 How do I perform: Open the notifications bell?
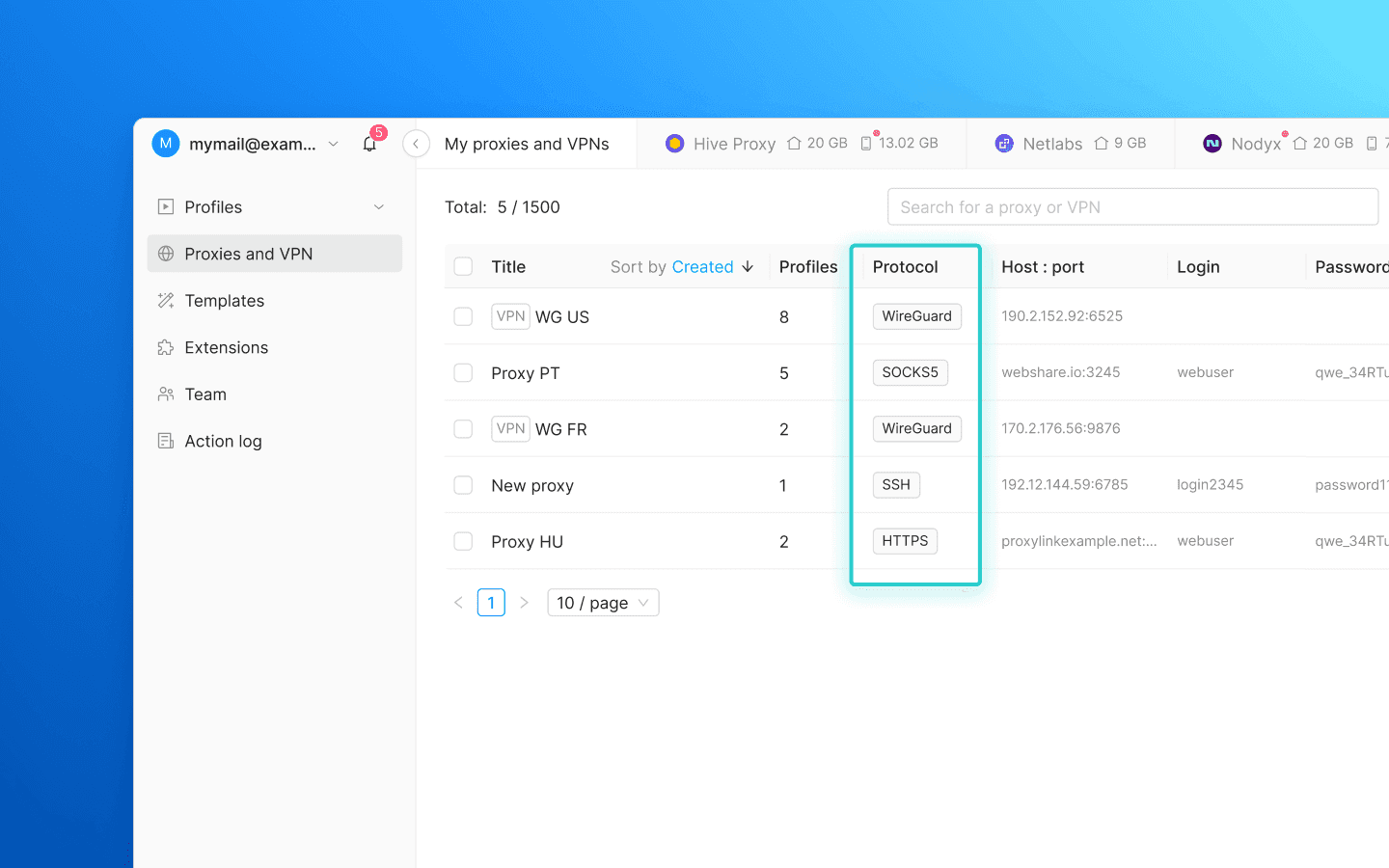[369, 145]
